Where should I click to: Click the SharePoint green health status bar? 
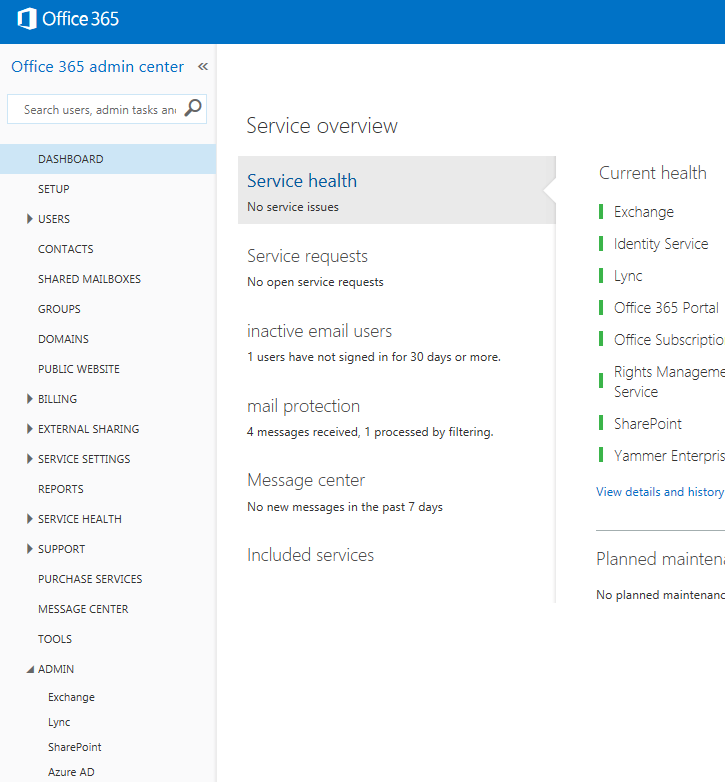[x=601, y=423]
